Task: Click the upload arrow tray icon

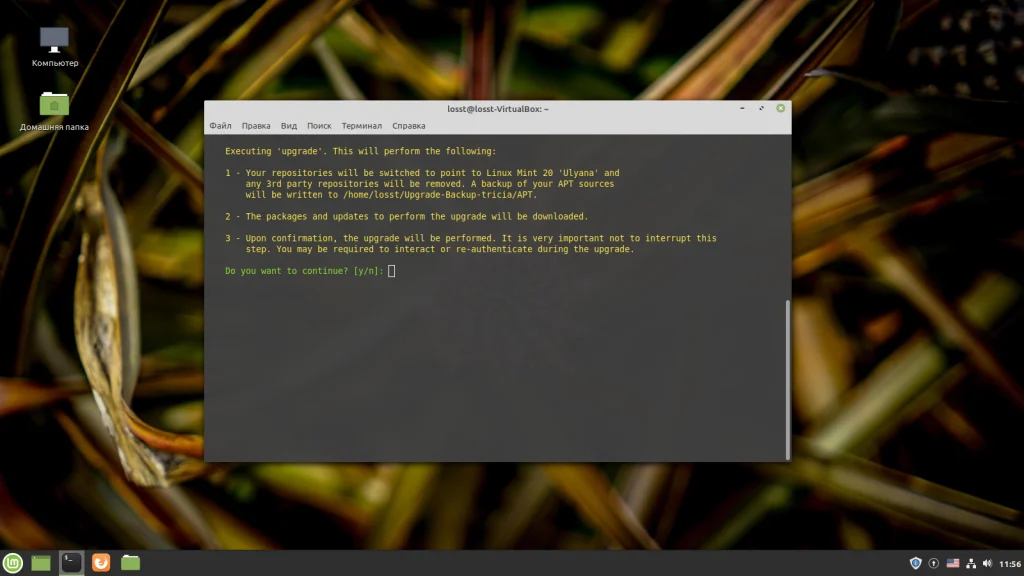Action: 934,563
